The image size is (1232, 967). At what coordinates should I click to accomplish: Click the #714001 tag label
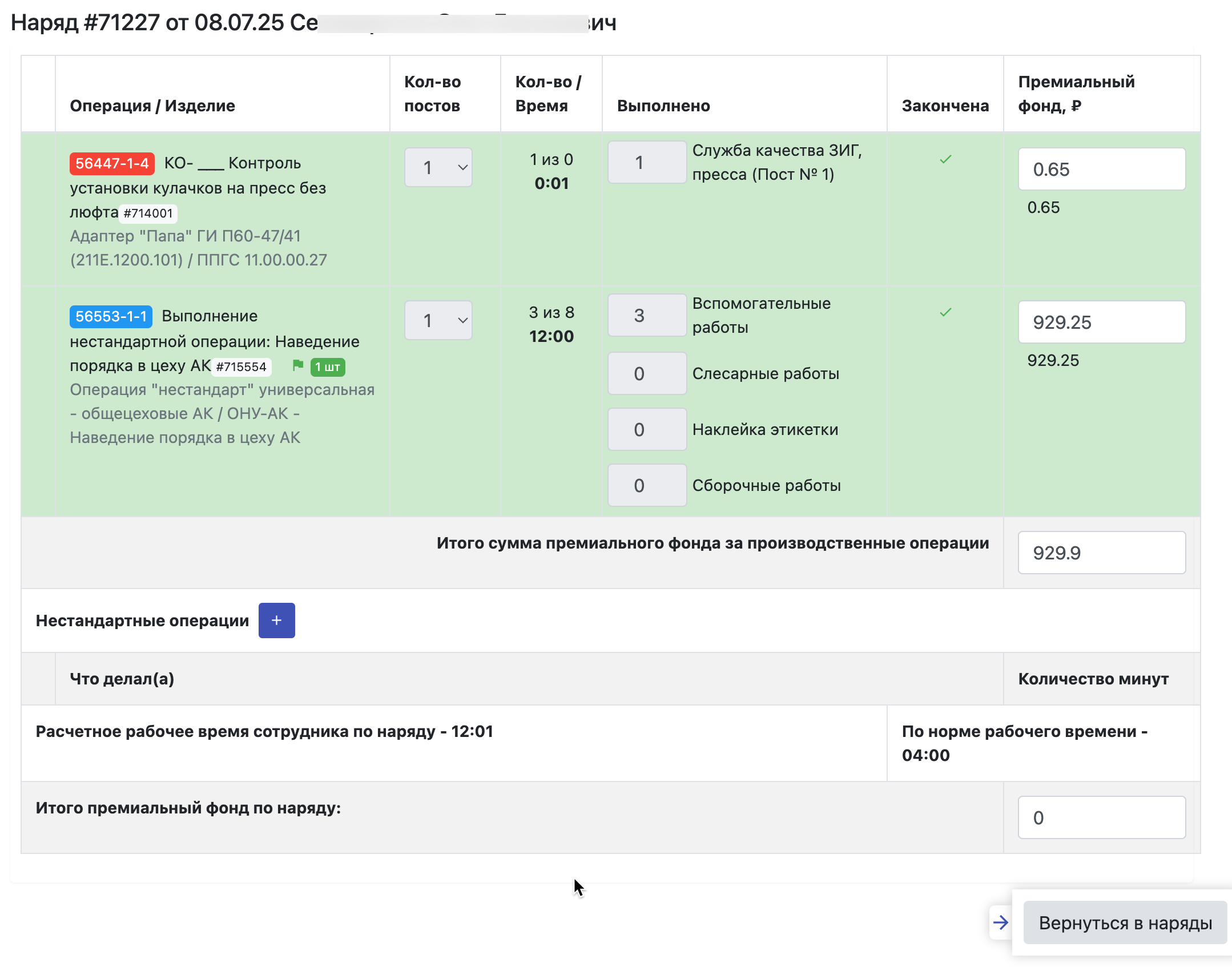pos(148,213)
